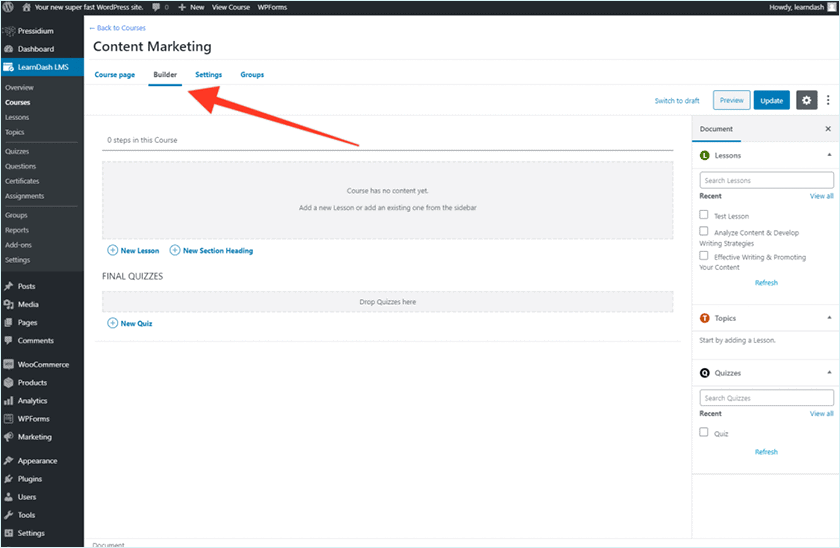Collapse the Quizzes panel
The width and height of the screenshot is (840, 548).
click(828, 373)
